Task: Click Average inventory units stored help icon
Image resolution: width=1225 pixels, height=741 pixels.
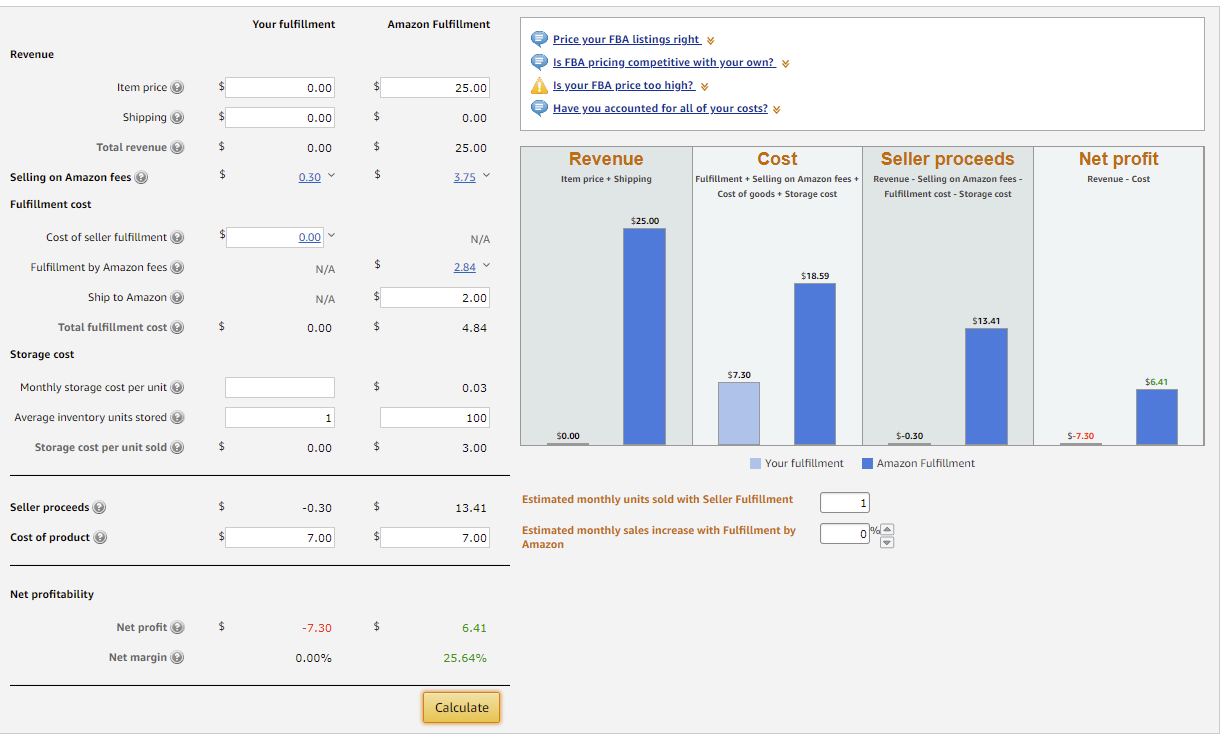Action: click(x=178, y=418)
